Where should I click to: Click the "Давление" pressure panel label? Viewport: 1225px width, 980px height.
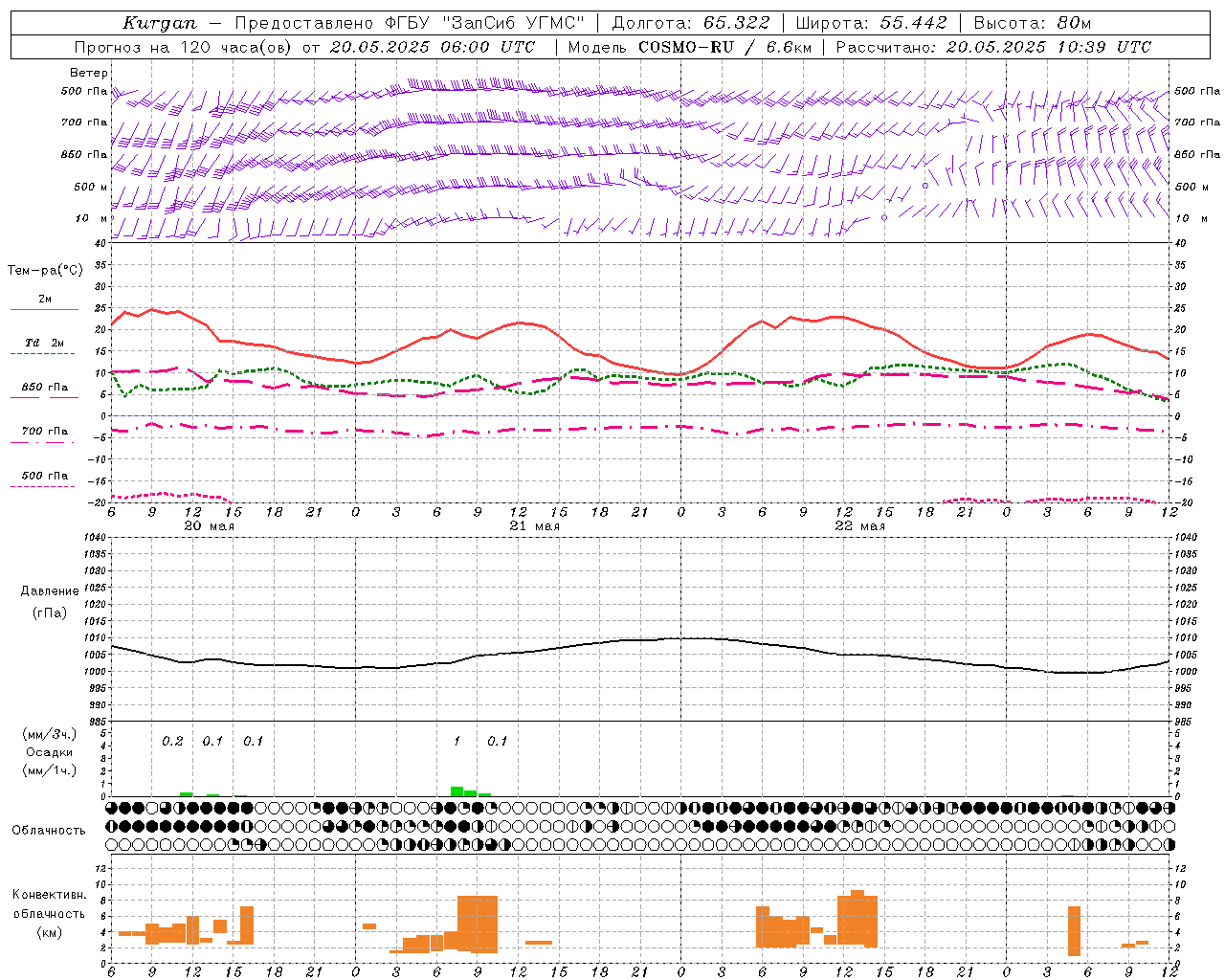click(x=49, y=591)
